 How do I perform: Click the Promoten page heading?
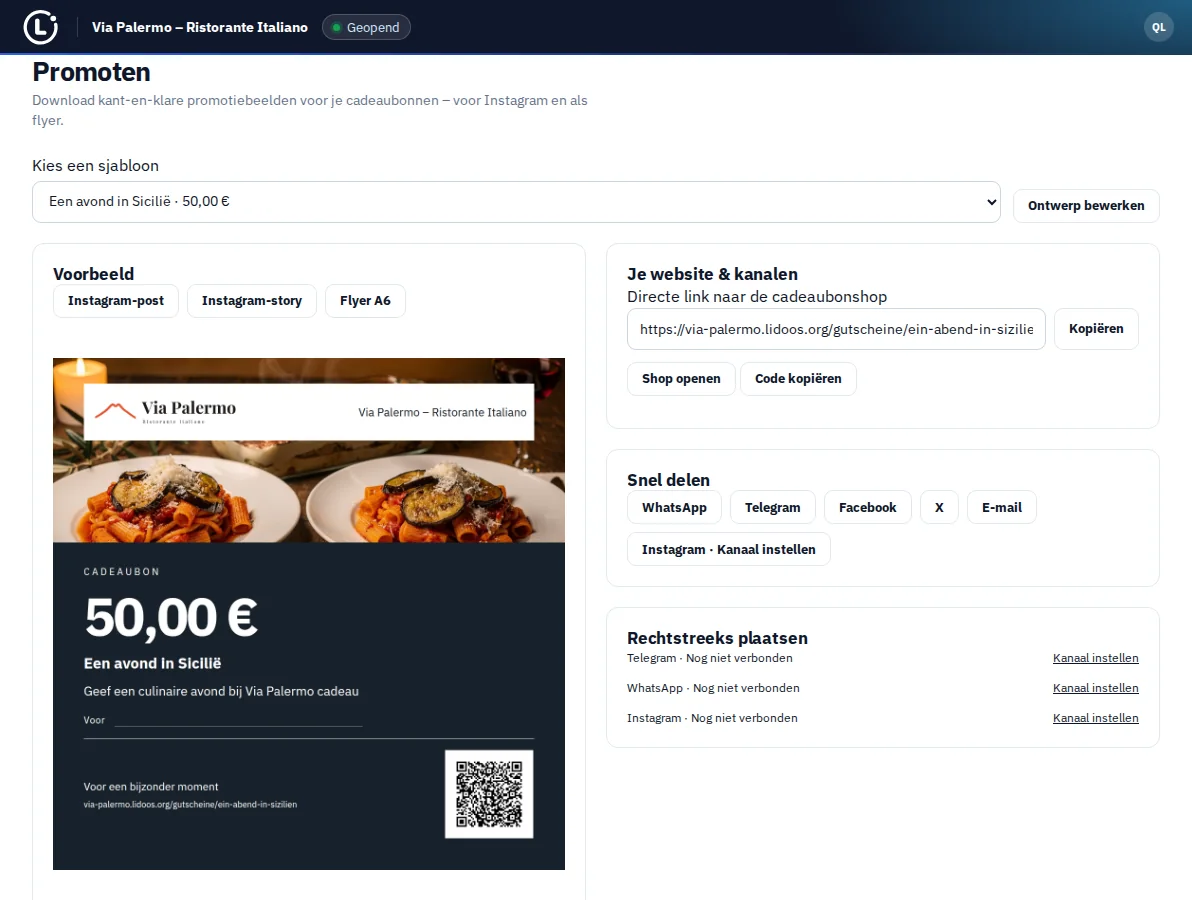pos(91,72)
